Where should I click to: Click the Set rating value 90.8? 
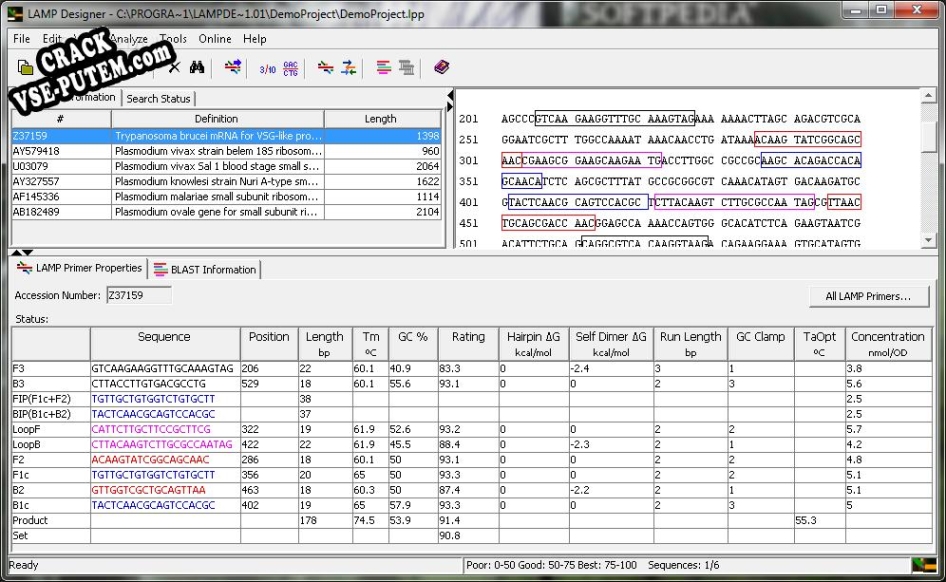(x=449, y=535)
